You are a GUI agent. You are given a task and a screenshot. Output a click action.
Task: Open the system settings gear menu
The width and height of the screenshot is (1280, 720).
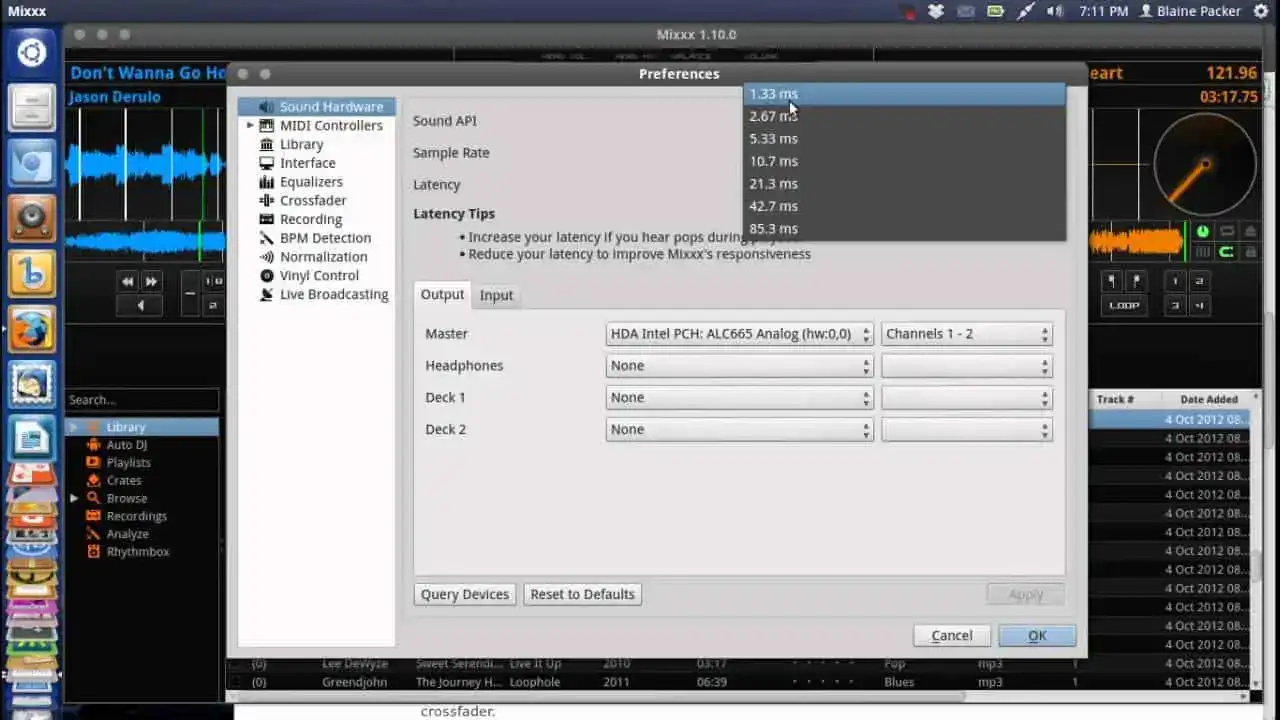[x=1262, y=11]
